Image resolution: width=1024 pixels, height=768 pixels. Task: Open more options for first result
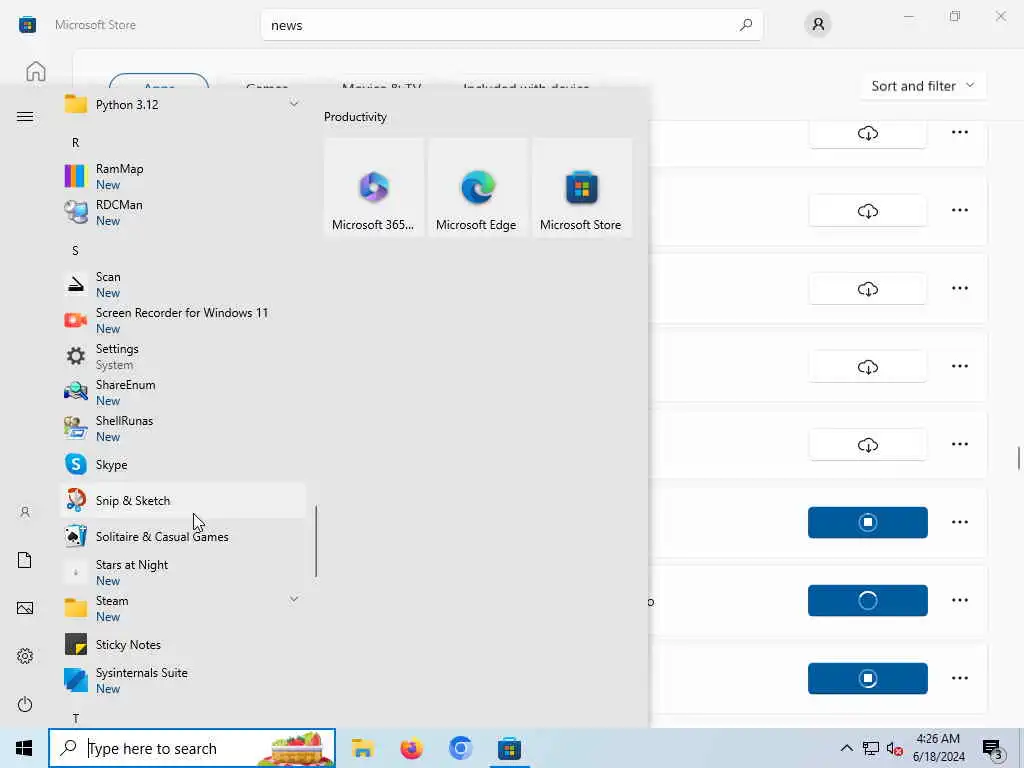pos(959,132)
